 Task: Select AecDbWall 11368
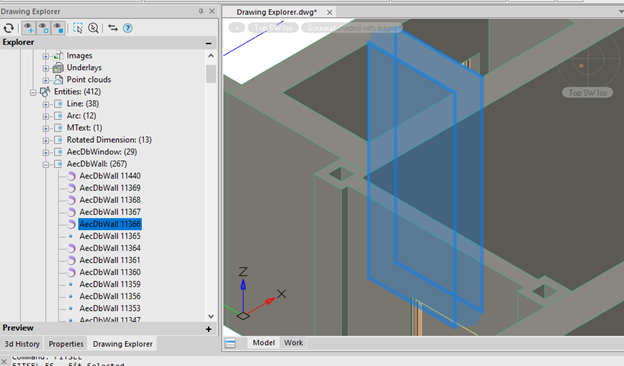110,200
